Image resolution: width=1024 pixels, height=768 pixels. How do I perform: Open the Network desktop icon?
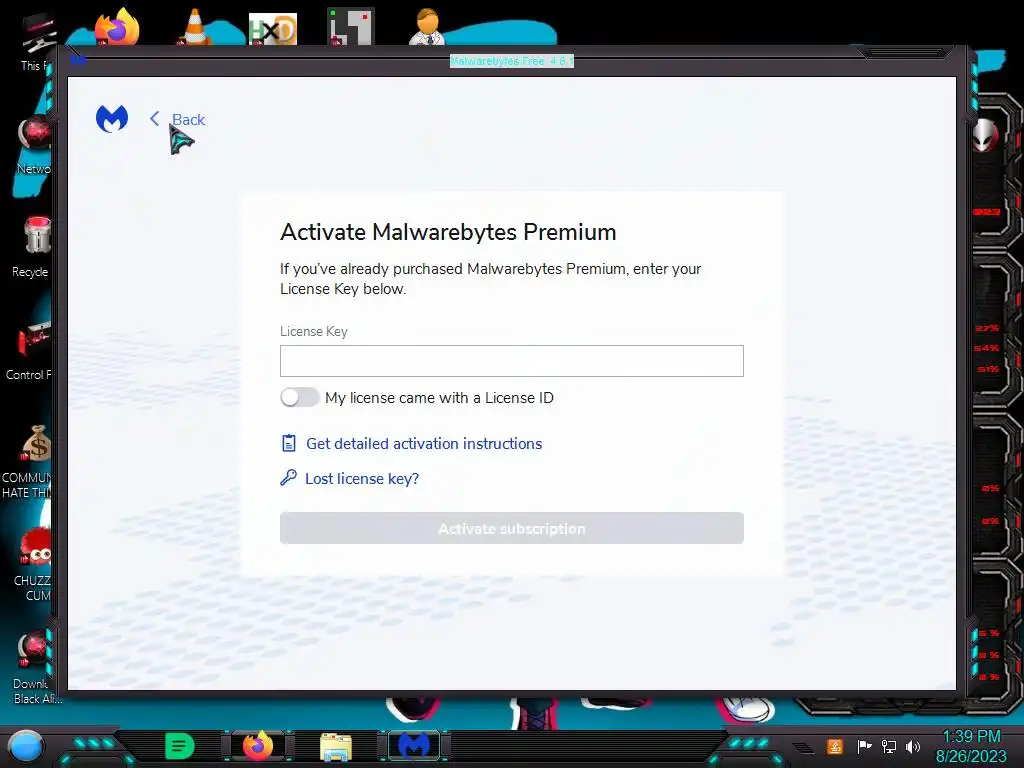pyautogui.click(x=34, y=145)
